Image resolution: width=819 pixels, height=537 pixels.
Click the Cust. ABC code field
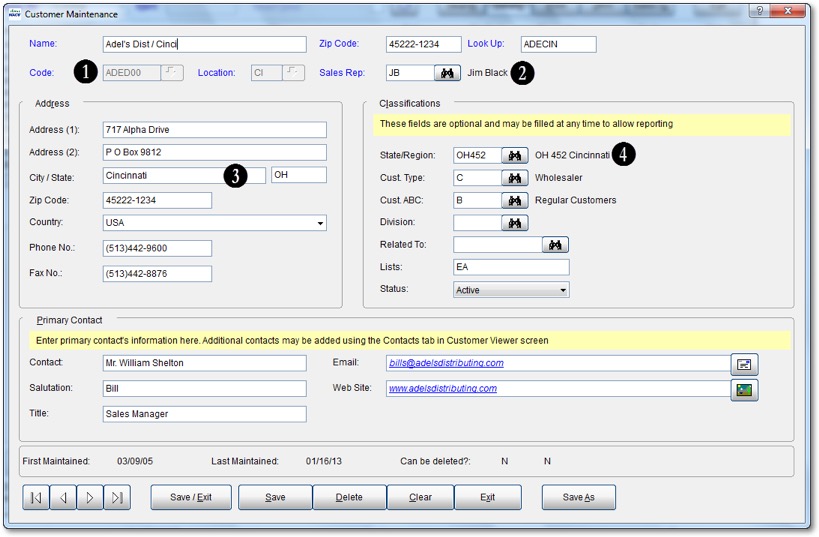tap(477, 201)
